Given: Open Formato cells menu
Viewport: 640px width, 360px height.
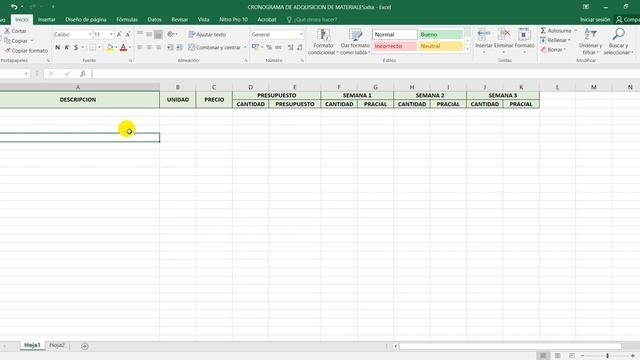Looking at the screenshot, I should click(x=524, y=40).
